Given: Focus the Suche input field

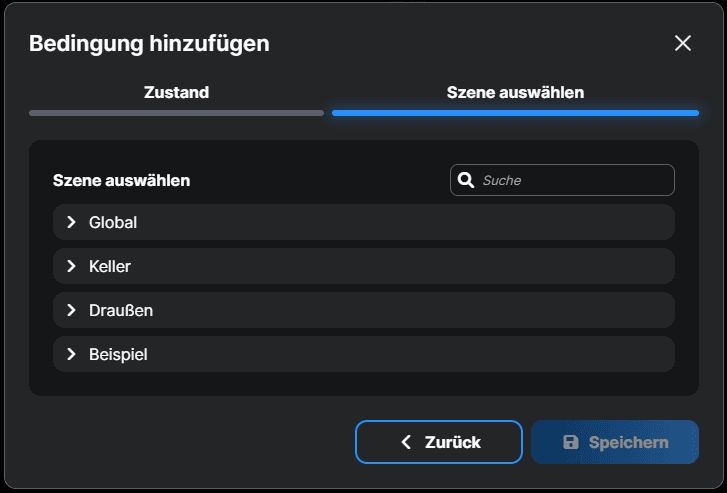Looking at the screenshot, I should click(573, 180).
